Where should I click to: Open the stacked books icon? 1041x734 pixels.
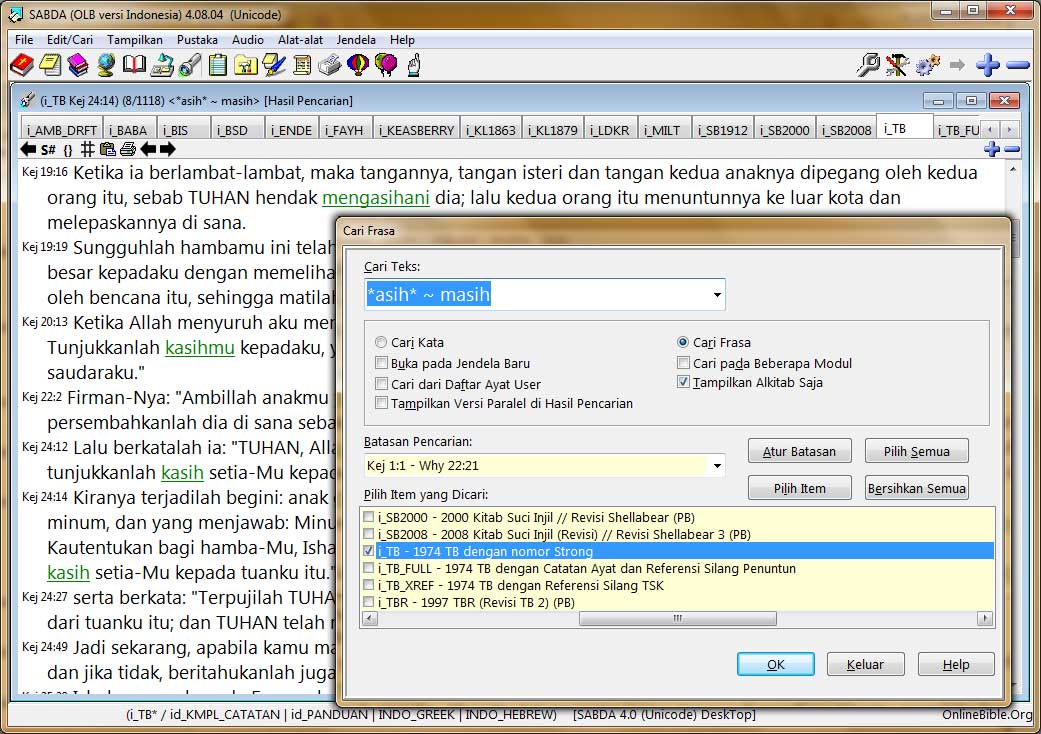coord(78,65)
